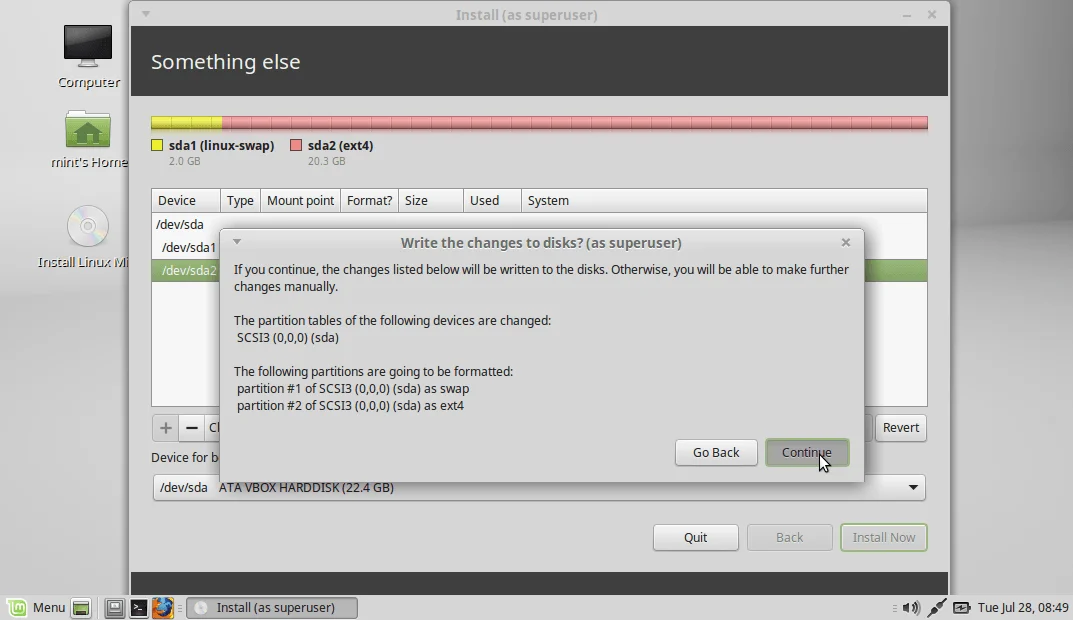Click the network icon in the tray

[937, 607]
